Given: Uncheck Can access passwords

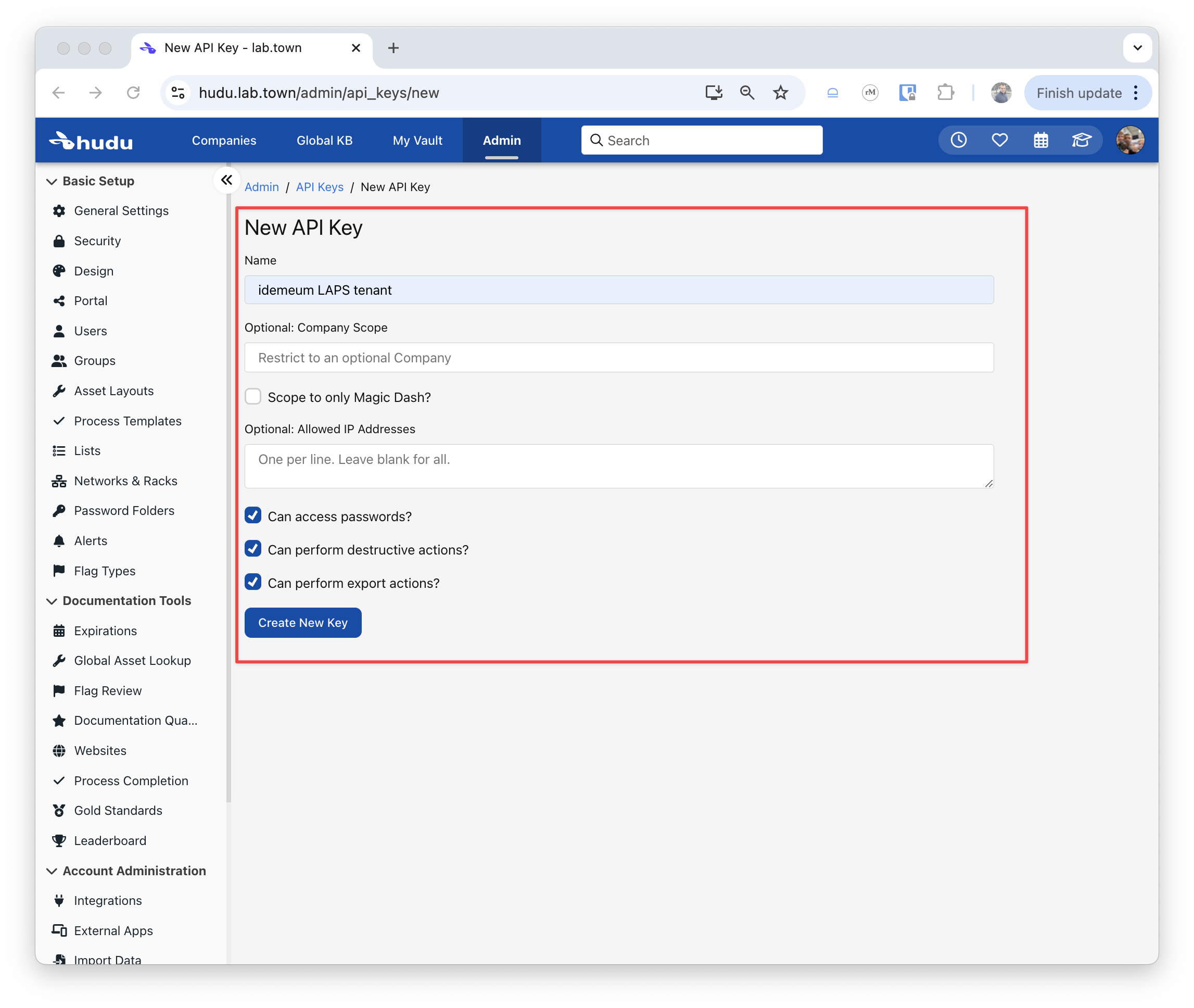Looking at the screenshot, I should click(x=253, y=515).
